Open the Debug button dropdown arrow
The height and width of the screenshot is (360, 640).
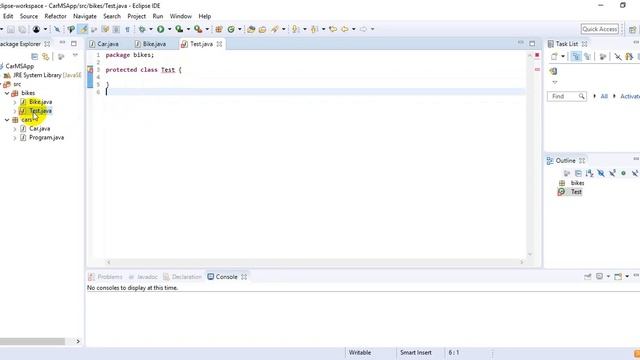(x=151, y=29)
